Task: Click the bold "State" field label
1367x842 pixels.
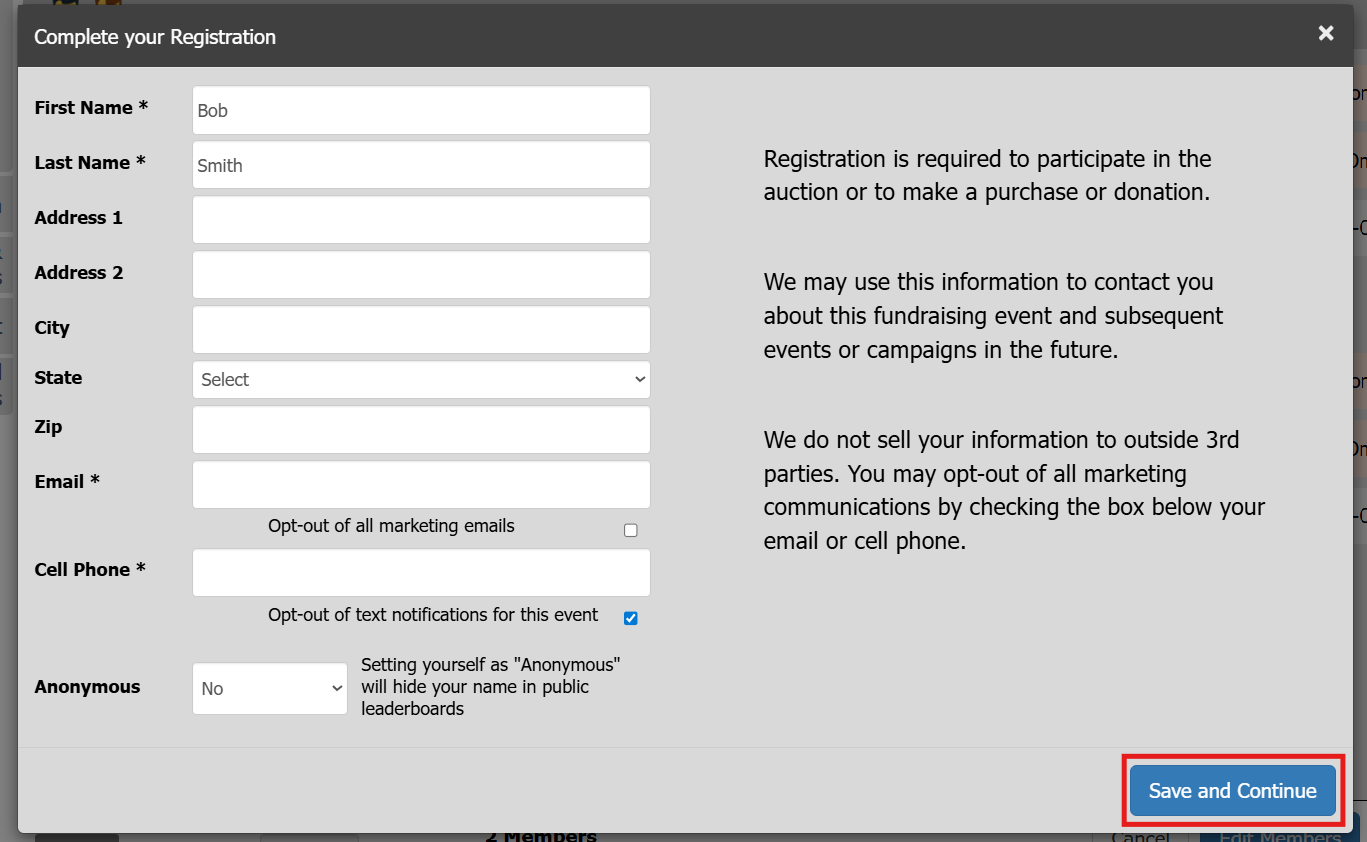Action: click(x=58, y=378)
